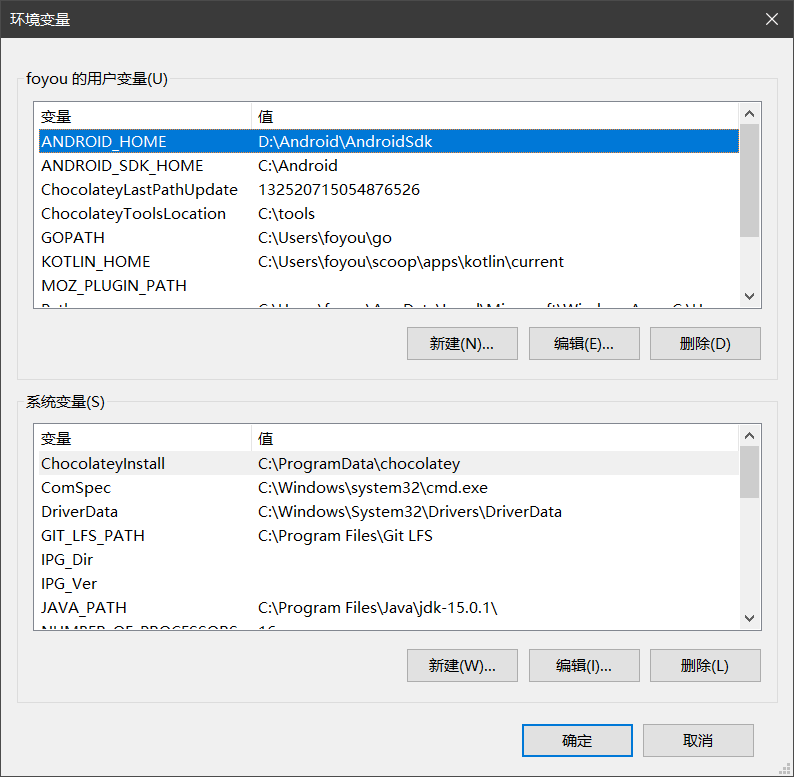
Task: Select the JAVA_PATH system variable
Action: click(x=84, y=608)
